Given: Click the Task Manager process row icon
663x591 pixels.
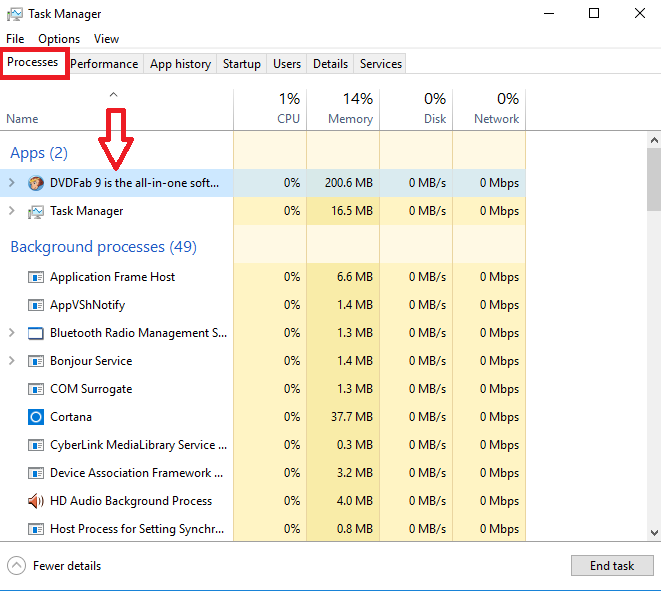Looking at the screenshot, I should point(36,211).
